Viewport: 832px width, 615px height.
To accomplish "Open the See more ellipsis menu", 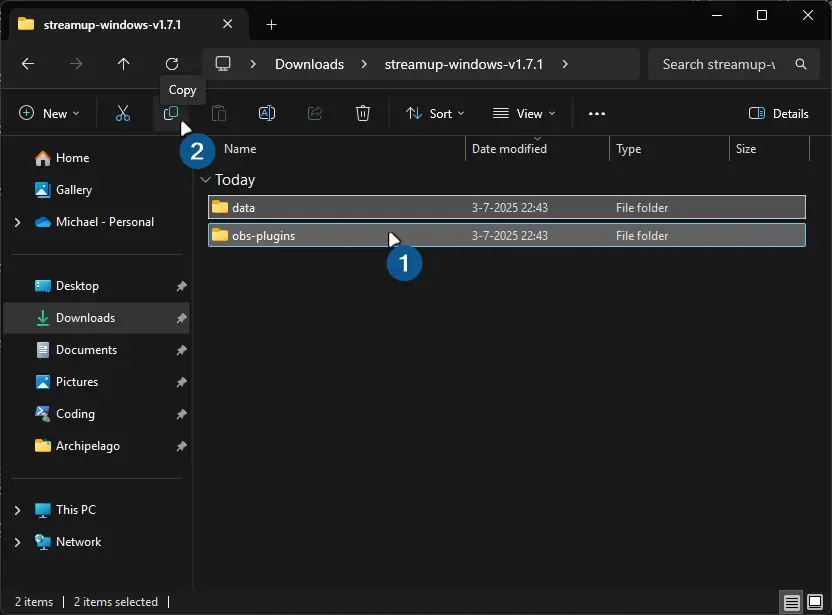I will [597, 114].
